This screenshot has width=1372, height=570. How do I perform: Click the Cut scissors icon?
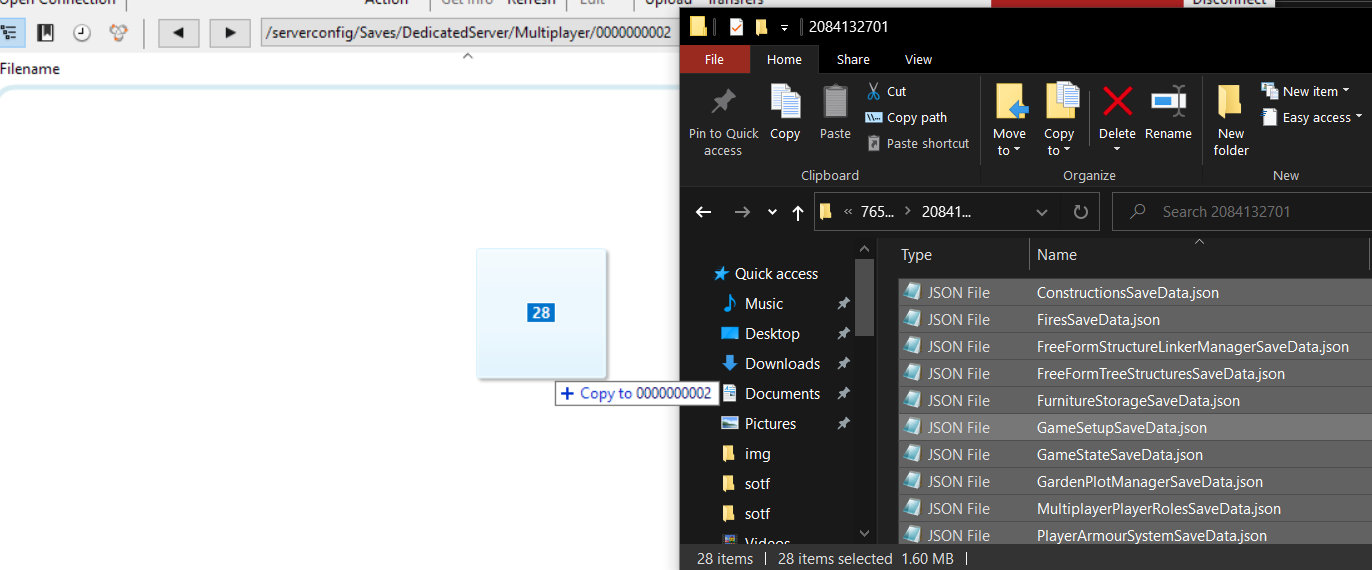coord(874,91)
